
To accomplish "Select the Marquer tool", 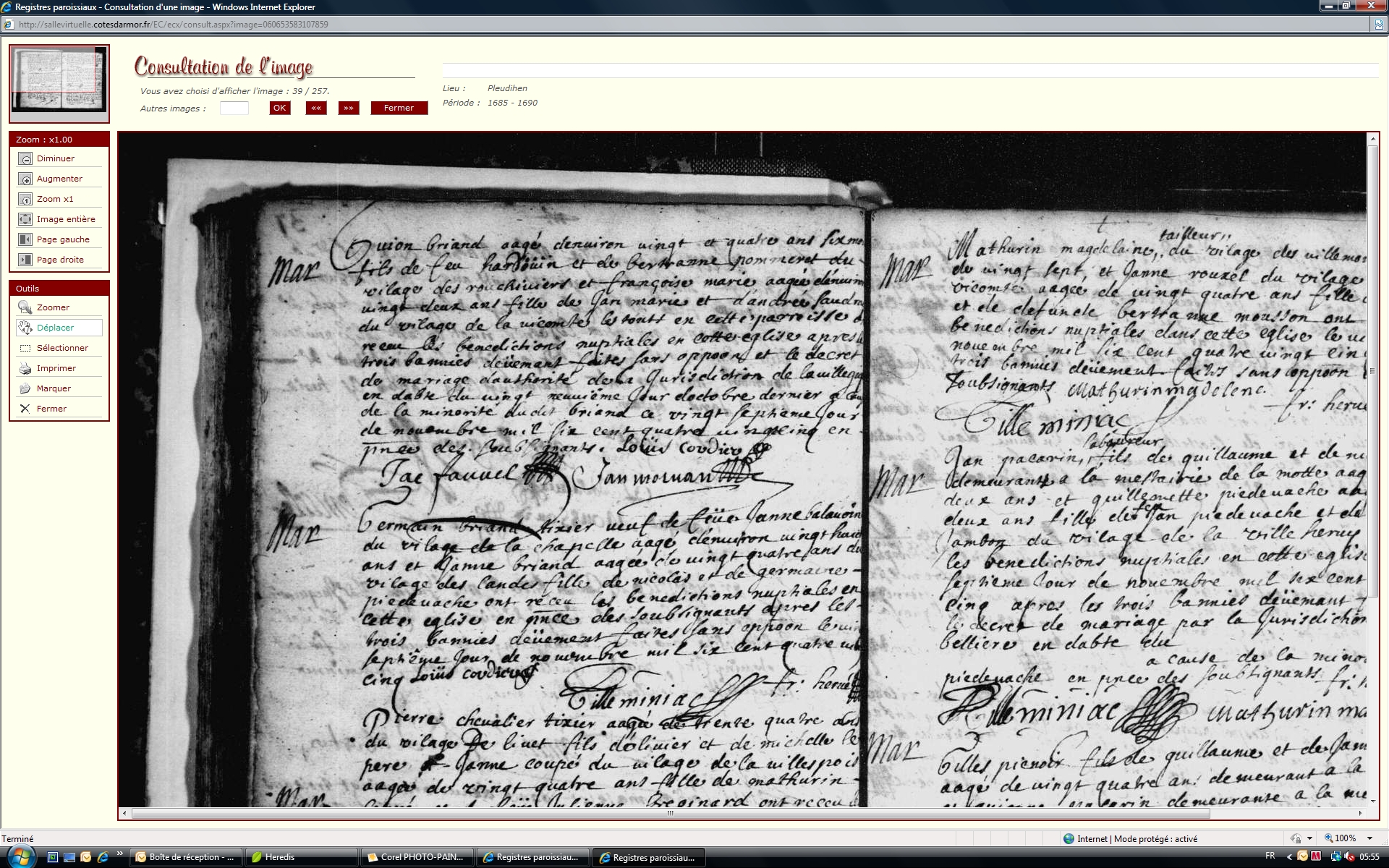I will (25, 388).
